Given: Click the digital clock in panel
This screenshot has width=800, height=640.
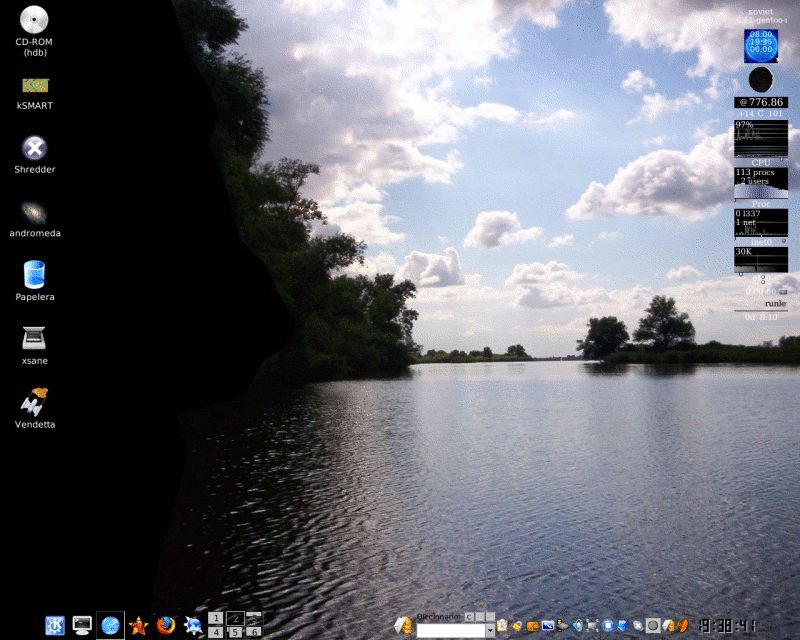Looking at the screenshot, I should 727,626.
